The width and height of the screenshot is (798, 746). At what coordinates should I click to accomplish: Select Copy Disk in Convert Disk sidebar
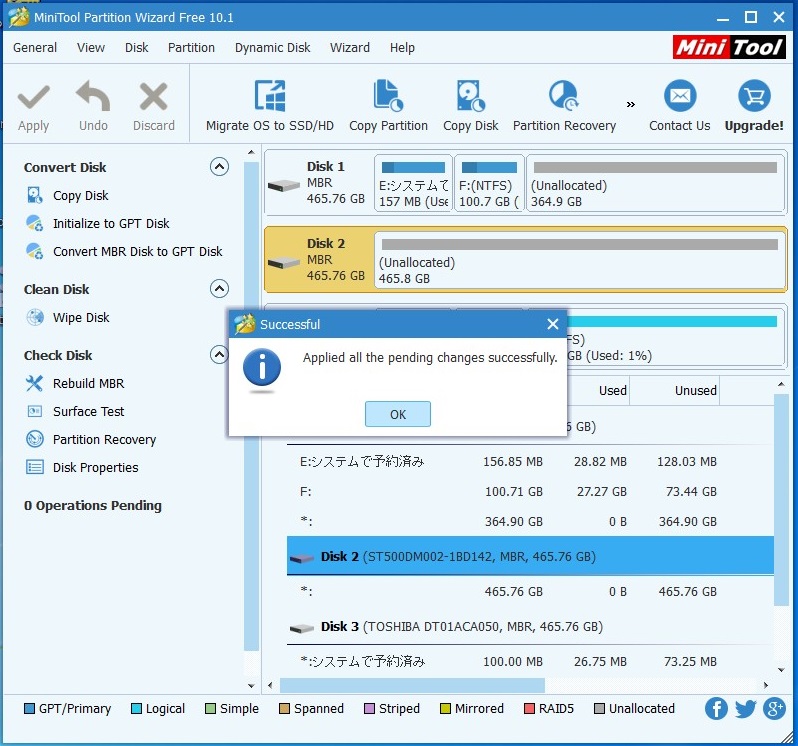point(80,195)
